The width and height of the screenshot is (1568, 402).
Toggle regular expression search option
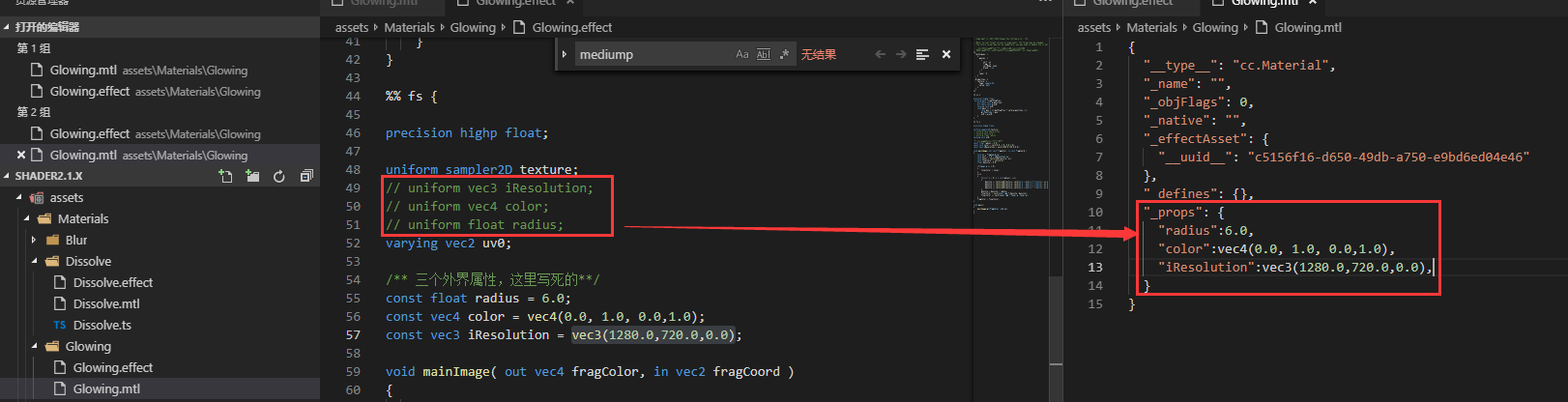pyautogui.click(x=784, y=55)
